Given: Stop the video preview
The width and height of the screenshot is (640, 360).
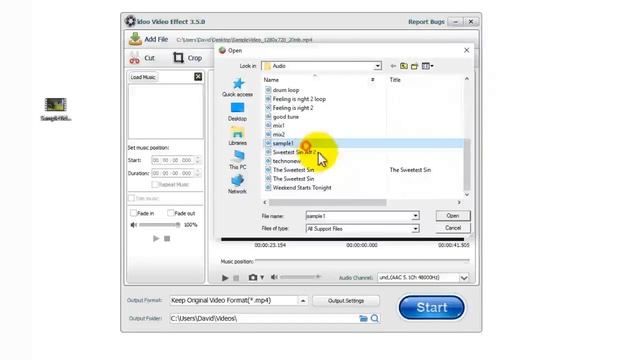Looking at the screenshot, I should click(236, 278).
